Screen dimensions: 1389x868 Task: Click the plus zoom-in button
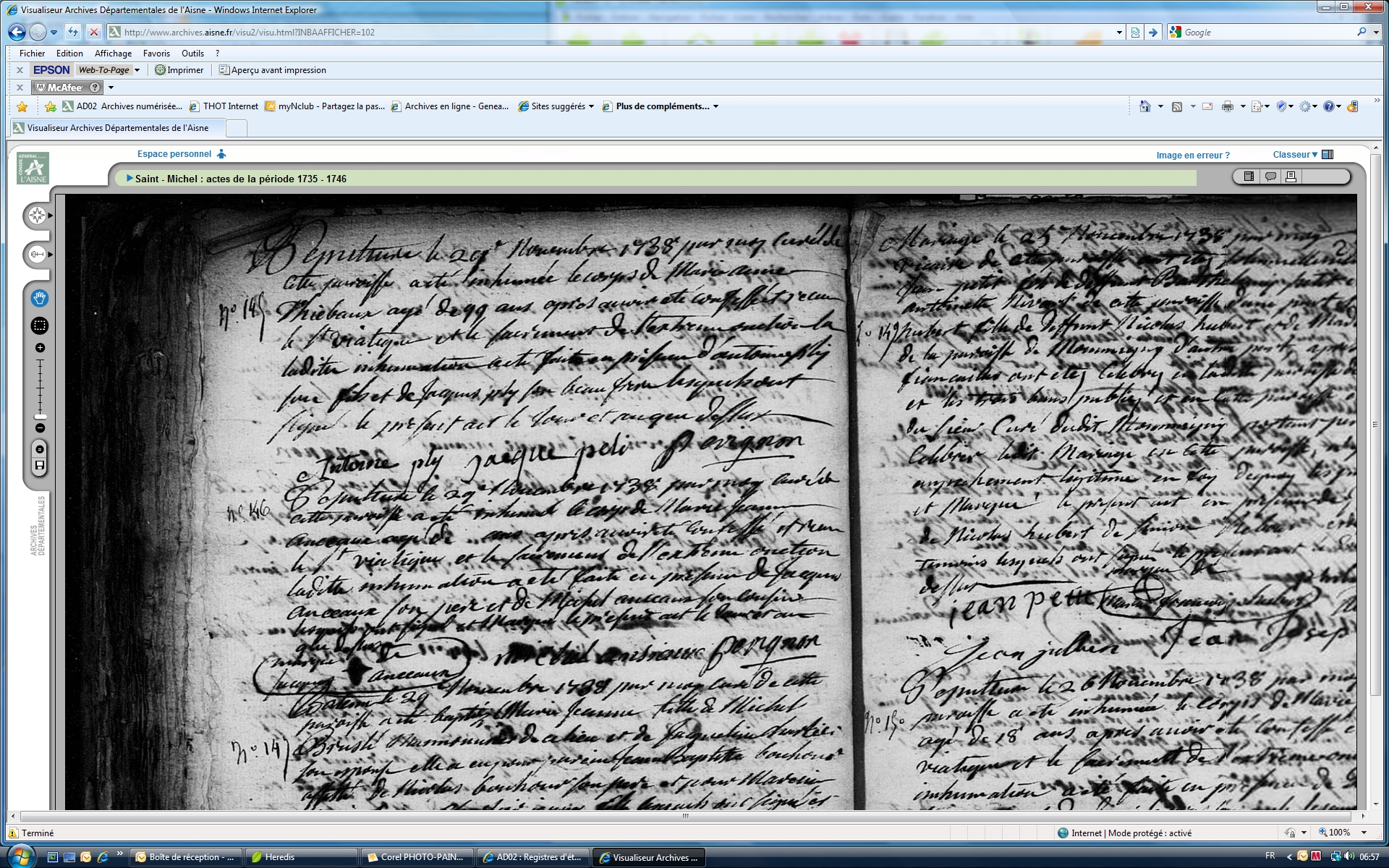click(40, 348)
